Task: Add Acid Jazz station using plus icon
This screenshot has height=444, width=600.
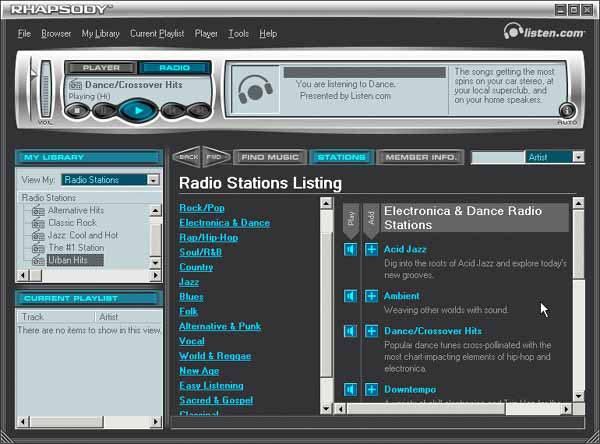Action: [x=371, y=249]
